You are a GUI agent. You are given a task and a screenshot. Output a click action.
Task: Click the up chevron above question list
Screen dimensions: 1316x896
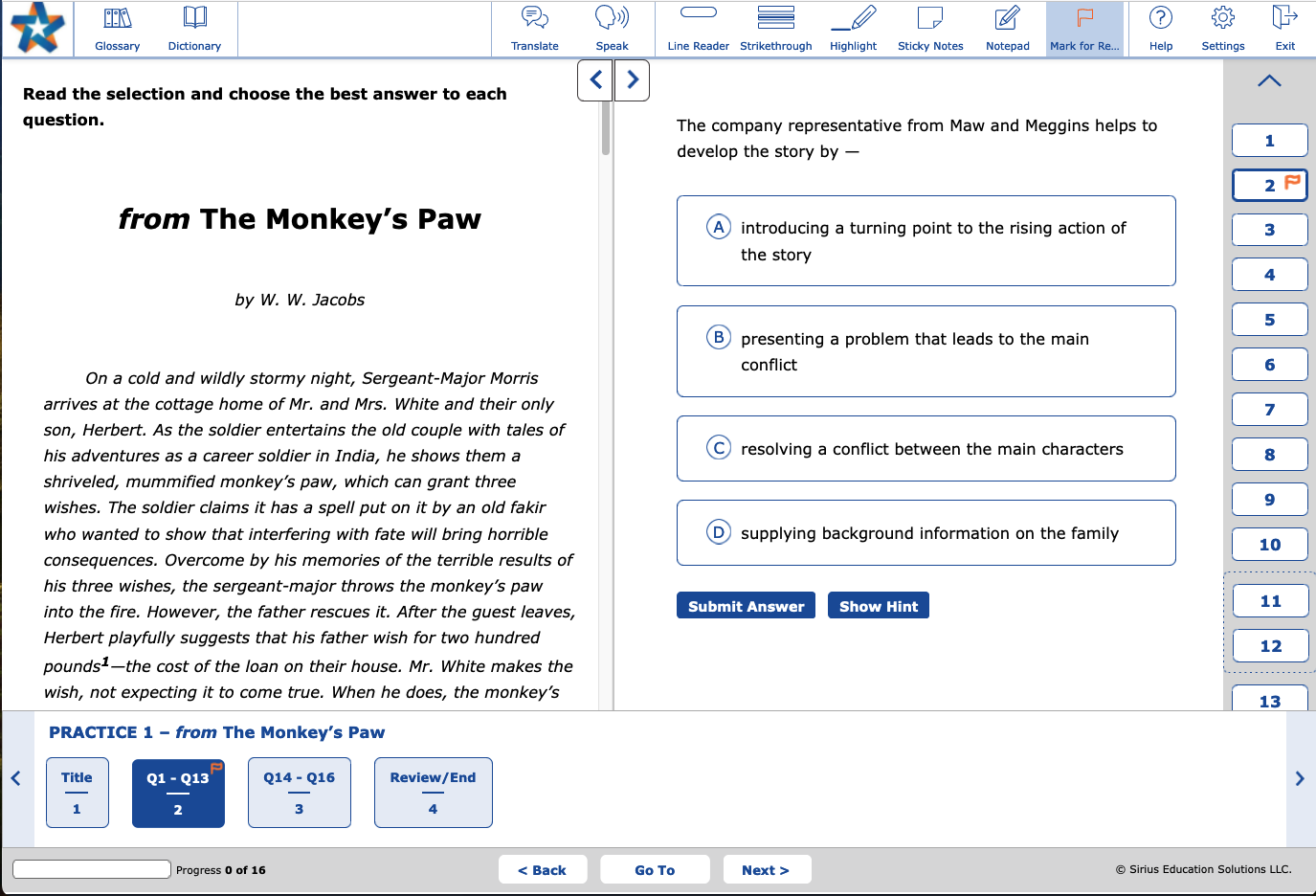coord(1269,81)
